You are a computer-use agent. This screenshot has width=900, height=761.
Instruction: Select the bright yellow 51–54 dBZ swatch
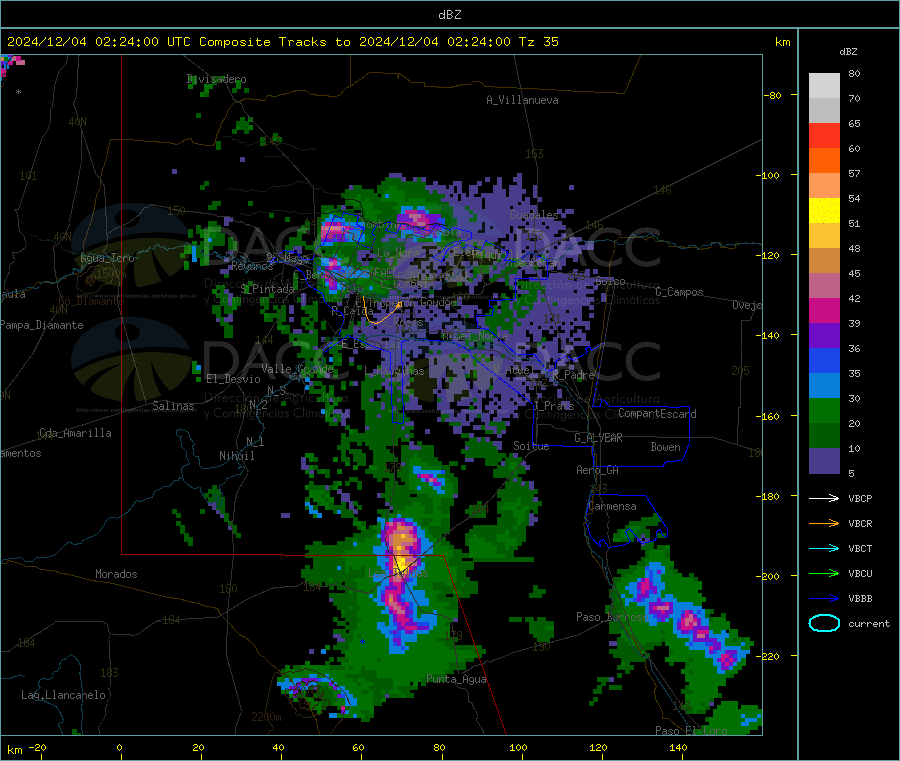point(824,210)
